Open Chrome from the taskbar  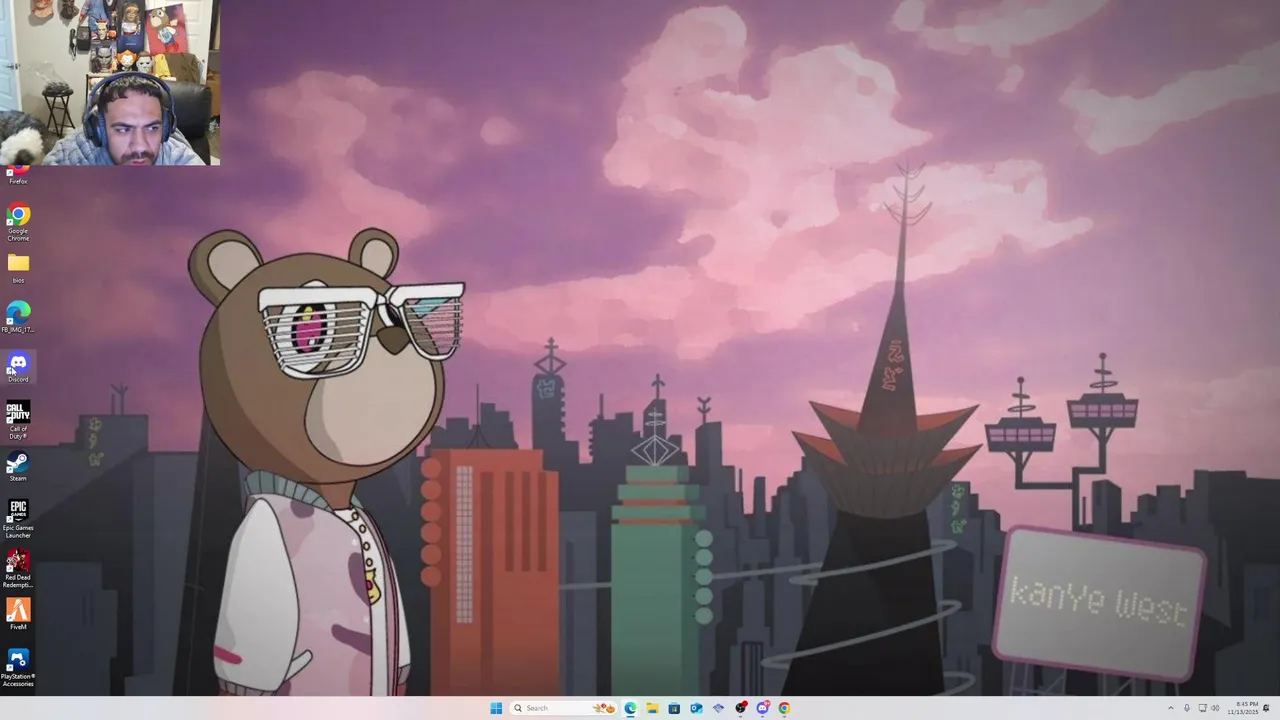(x=784, y=708)
